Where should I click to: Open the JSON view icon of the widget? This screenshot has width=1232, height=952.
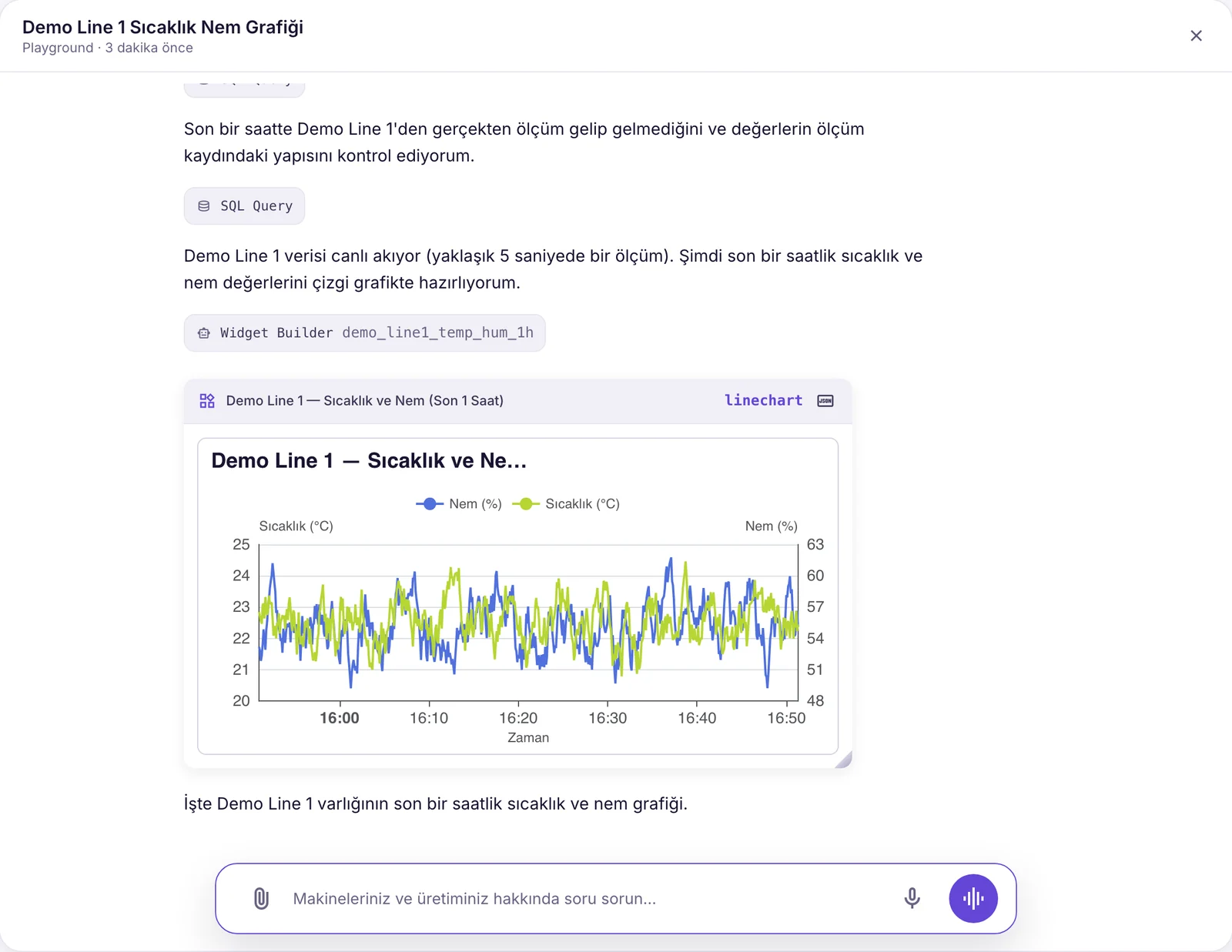[x=825, y=401]
